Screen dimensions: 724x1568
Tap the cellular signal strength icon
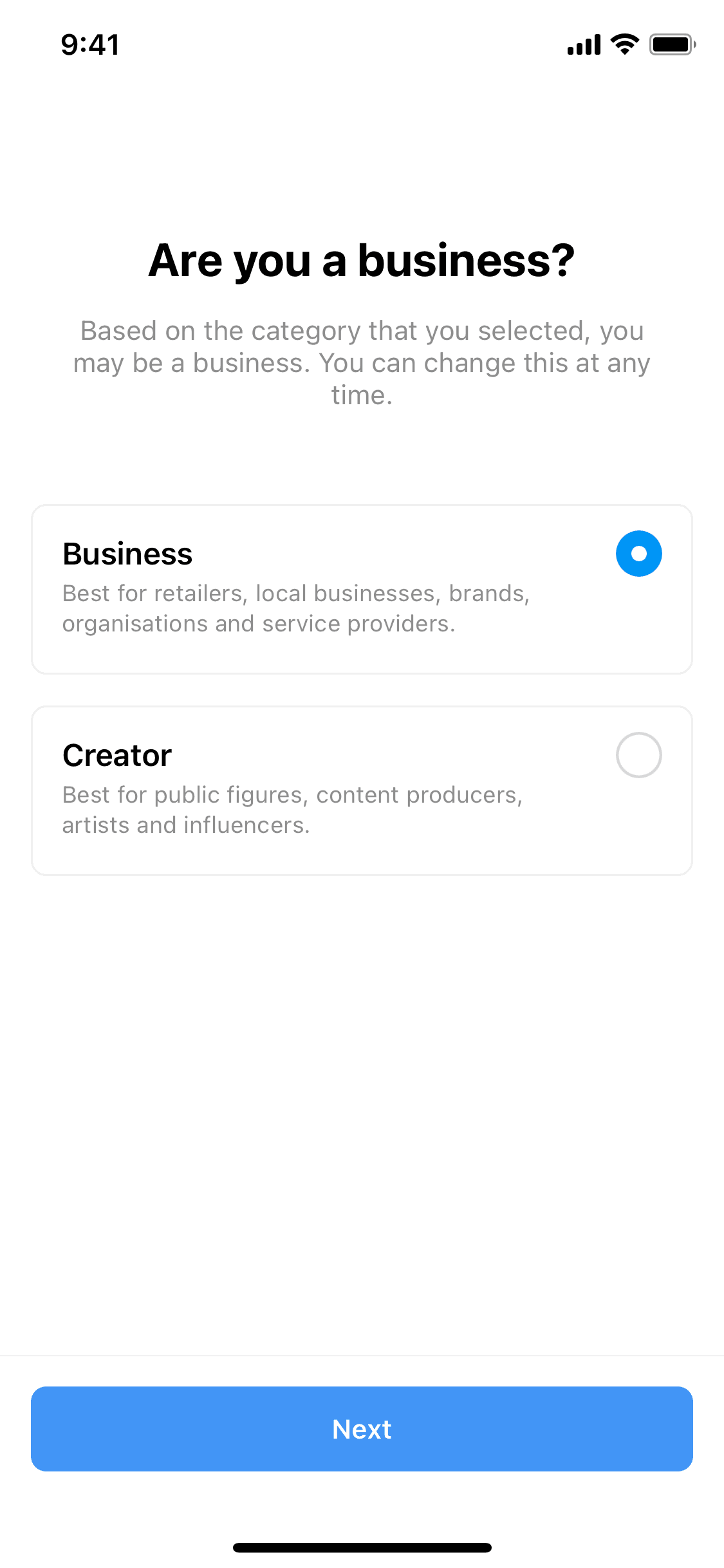point(584,45)
